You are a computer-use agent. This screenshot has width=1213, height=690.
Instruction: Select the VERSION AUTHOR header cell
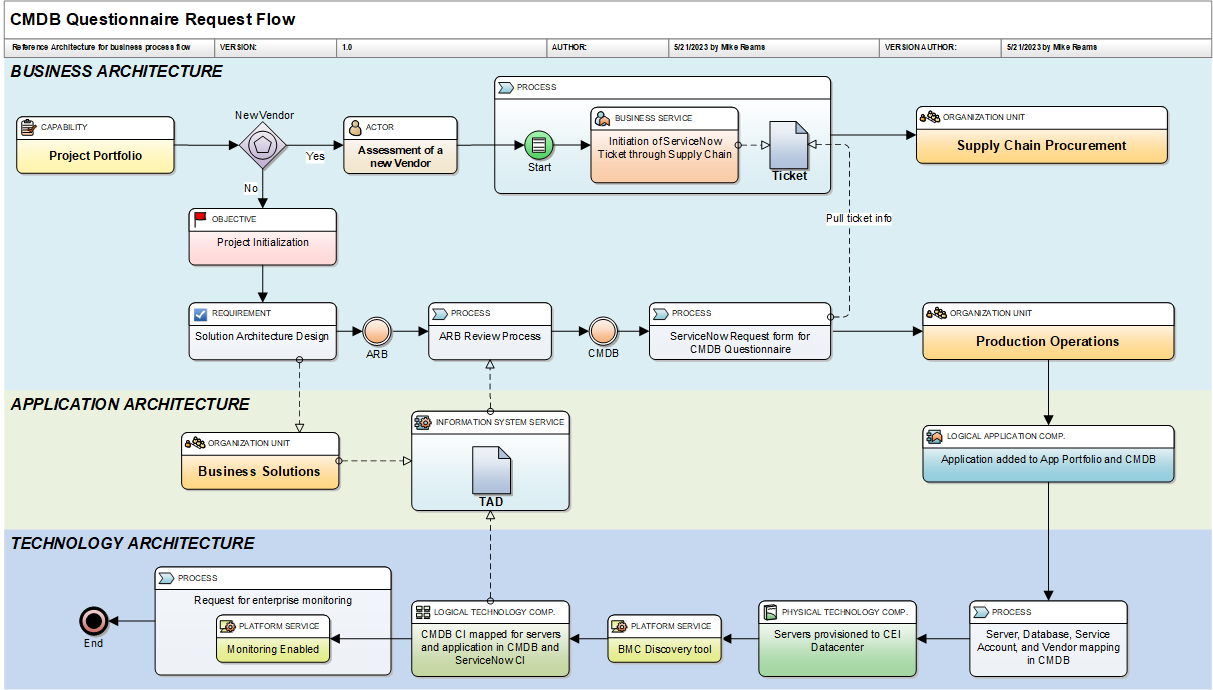coord(941,47)
